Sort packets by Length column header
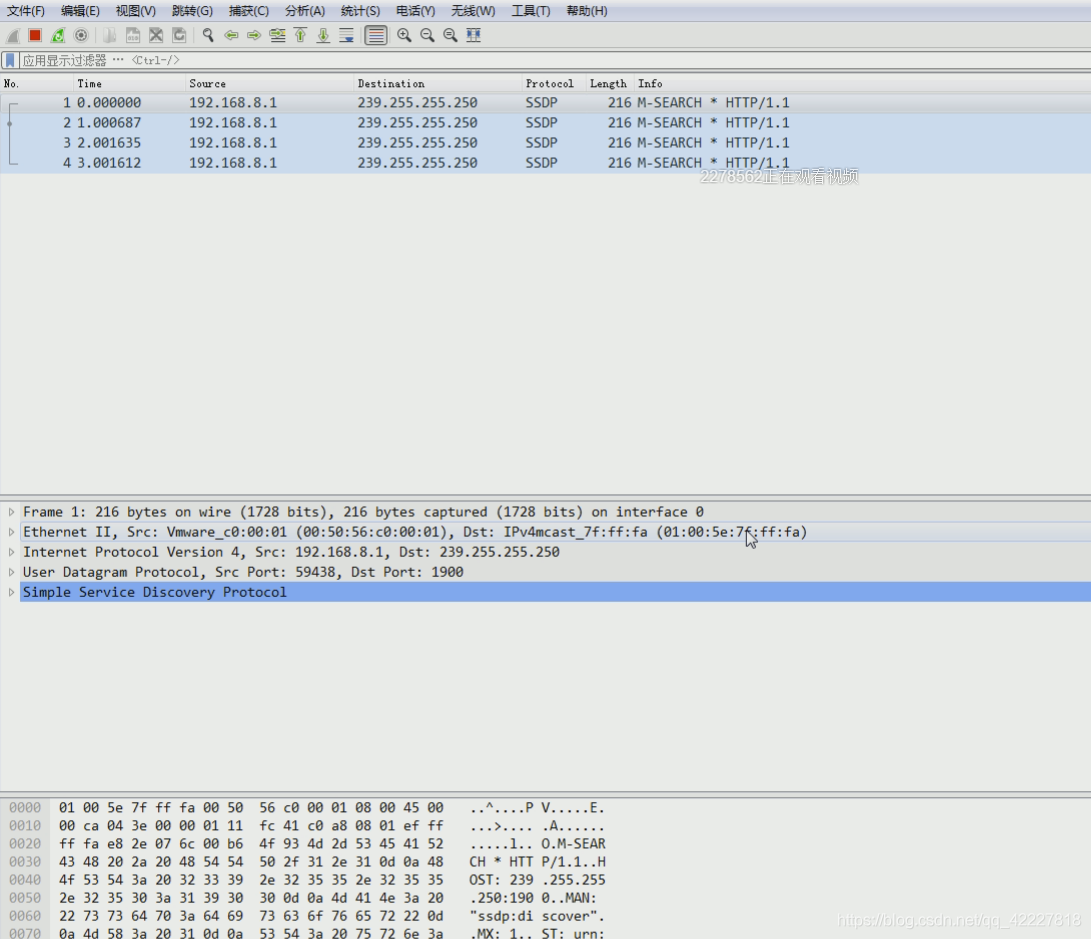 point(610,83)
